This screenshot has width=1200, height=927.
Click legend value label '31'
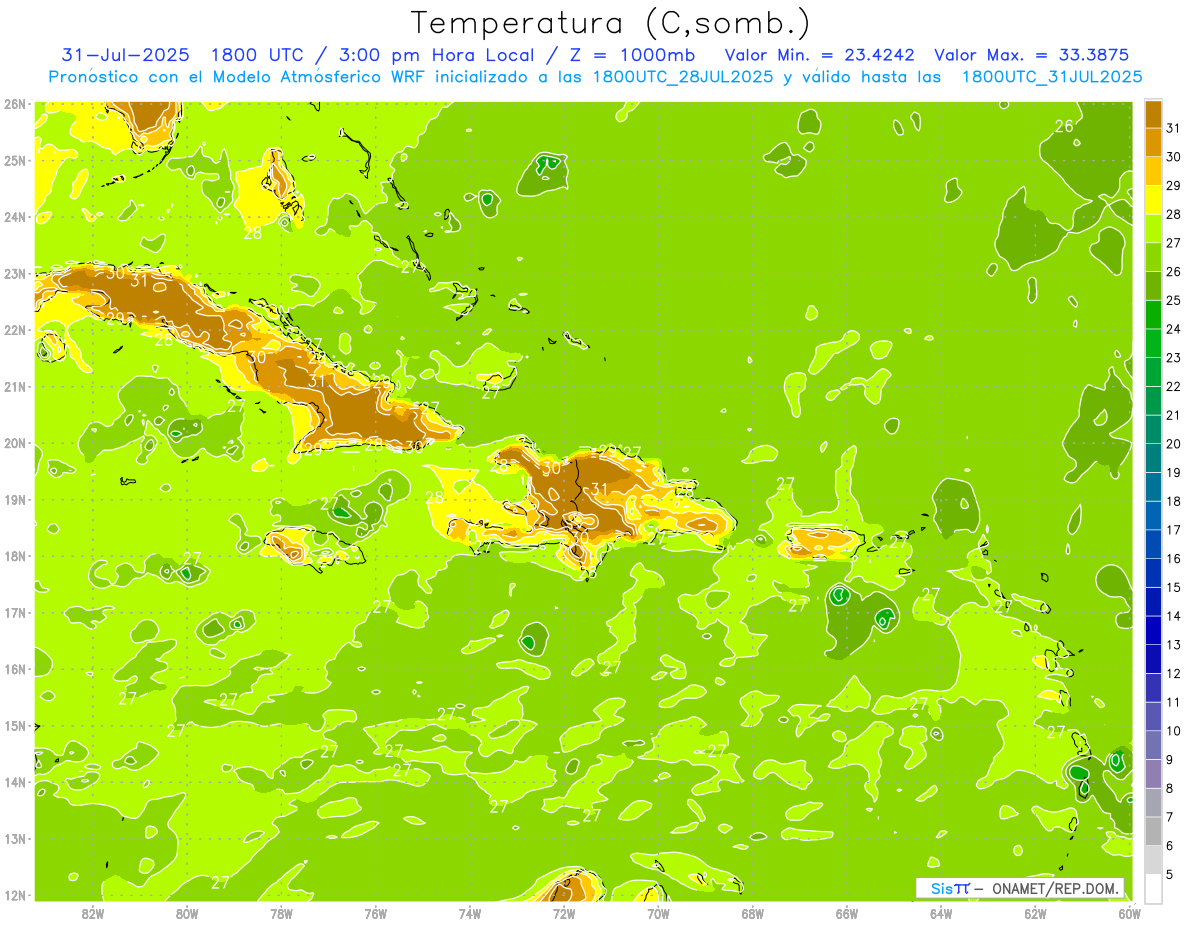tap(1174, 128)
